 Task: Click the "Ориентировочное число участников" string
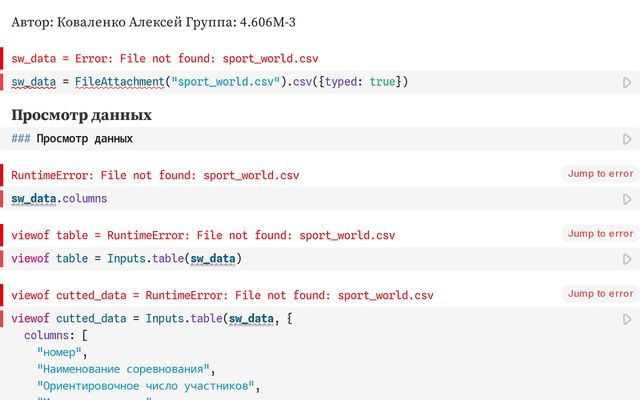coord(146,386)
